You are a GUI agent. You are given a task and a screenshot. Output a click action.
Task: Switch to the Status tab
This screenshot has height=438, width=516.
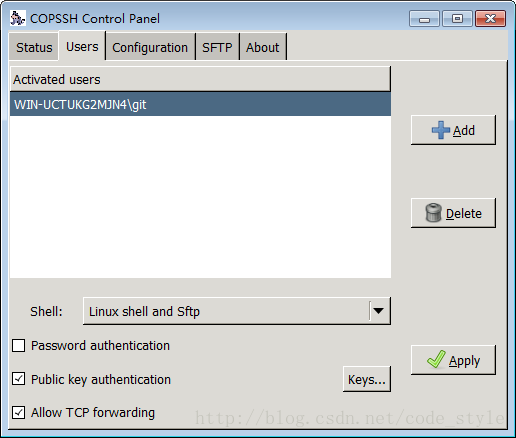pos(34,47)
